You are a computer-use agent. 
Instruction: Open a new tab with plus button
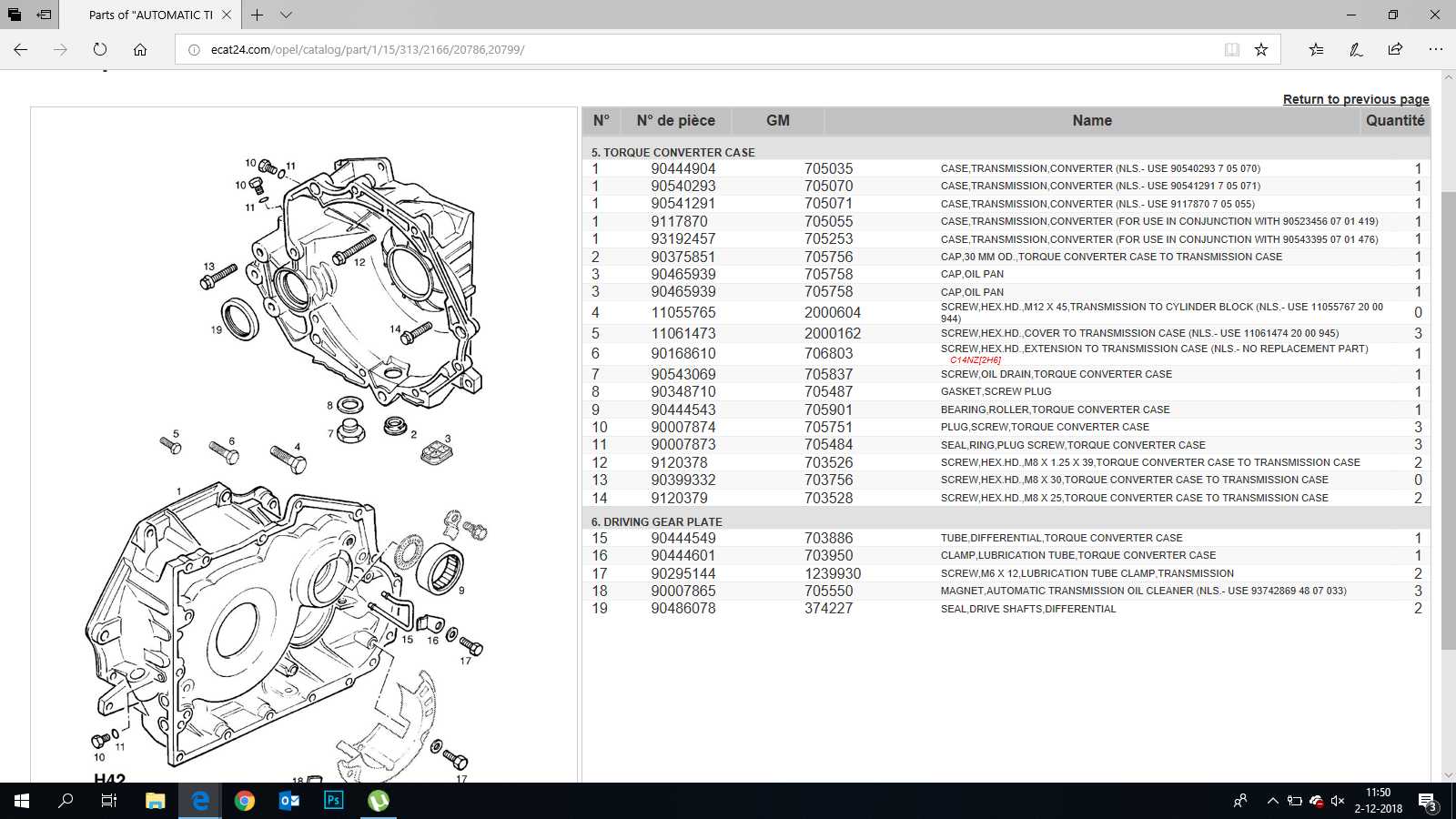pyautogui.click(x=258, y=15)
